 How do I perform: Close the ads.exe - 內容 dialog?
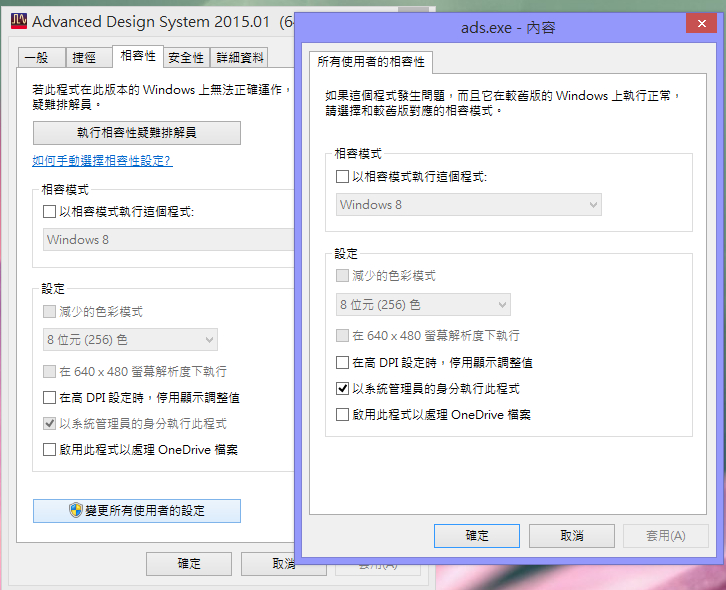point(701,23)
